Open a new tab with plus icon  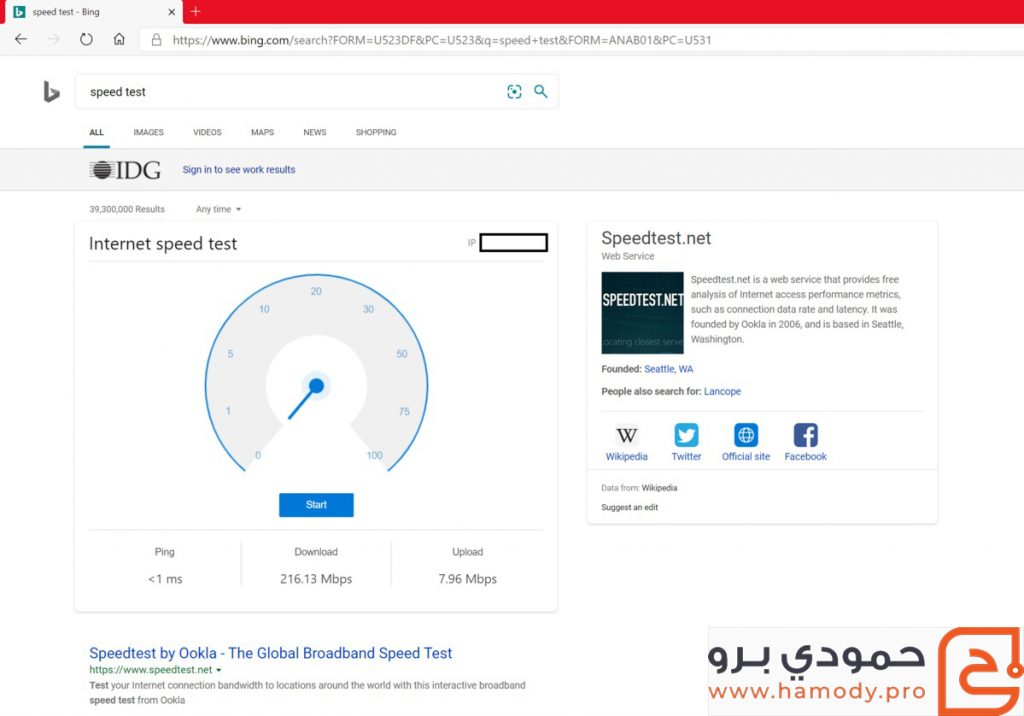tap(195, 11)
